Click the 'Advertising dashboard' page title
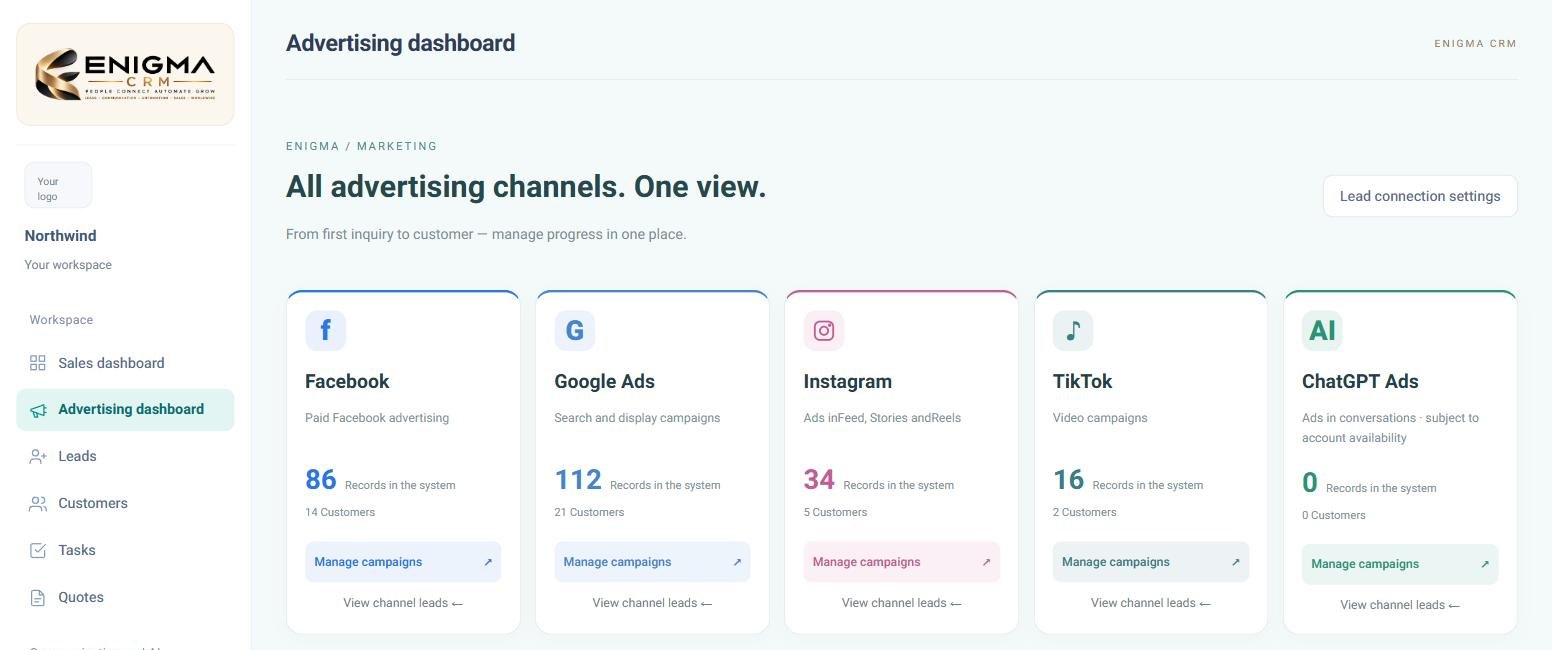This screenshot has height=650, width=1552. coord(401,43)
